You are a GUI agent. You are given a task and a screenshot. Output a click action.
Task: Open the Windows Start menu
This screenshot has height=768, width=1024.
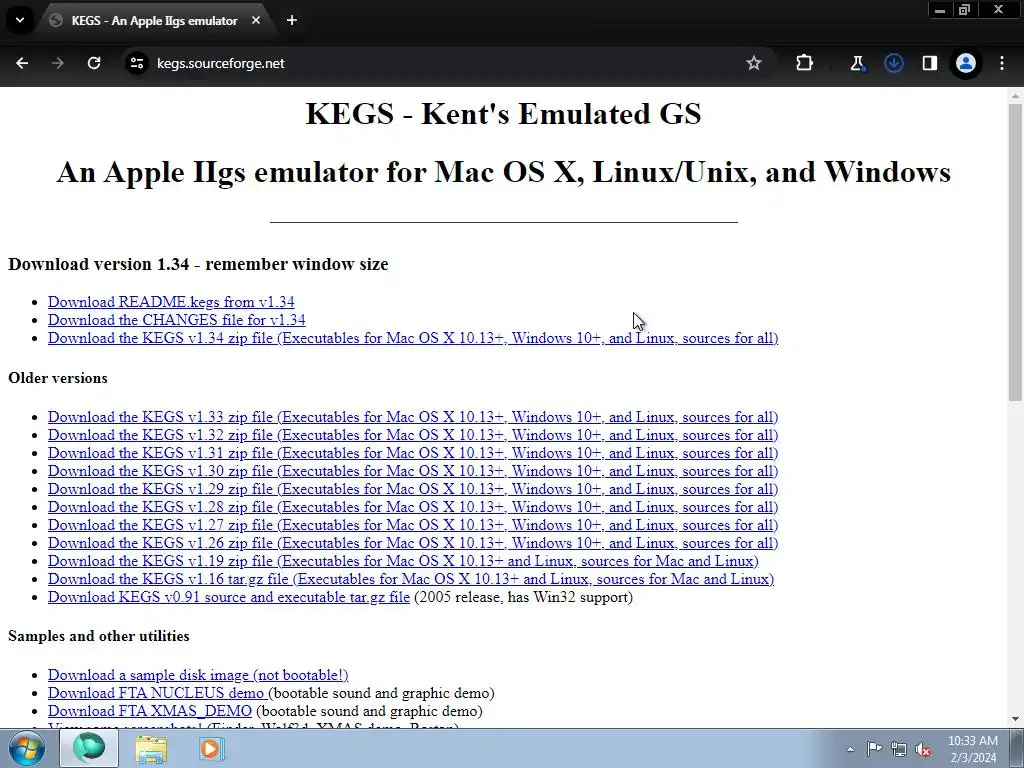(x=27, y=748)
